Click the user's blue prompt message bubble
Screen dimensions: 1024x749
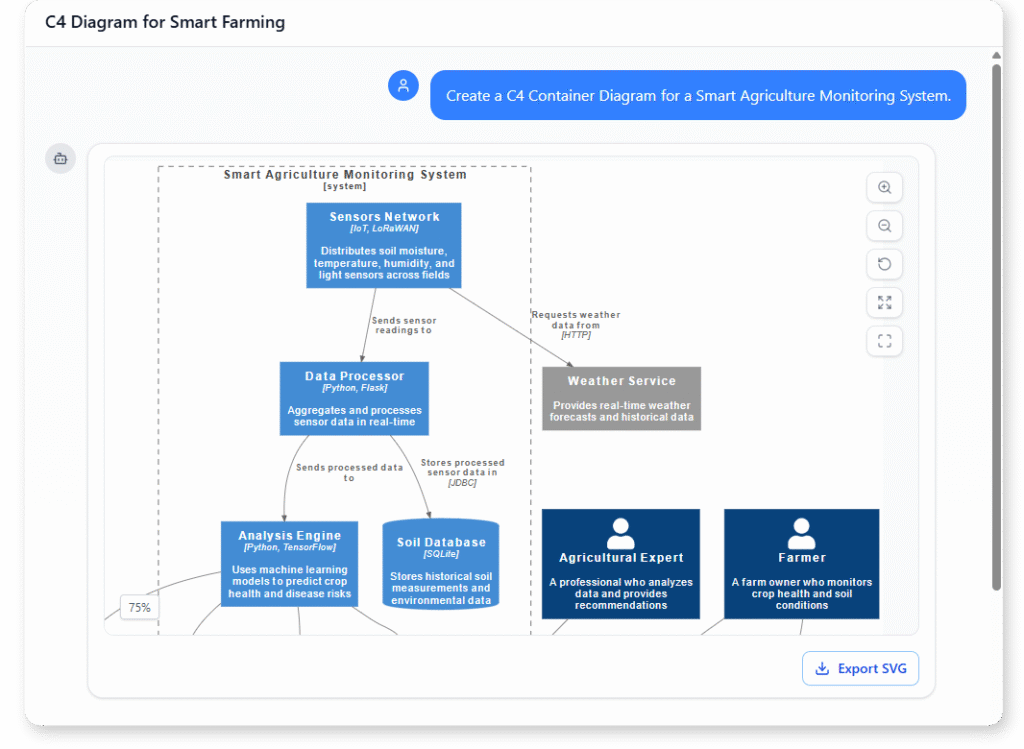click(697, 96)
